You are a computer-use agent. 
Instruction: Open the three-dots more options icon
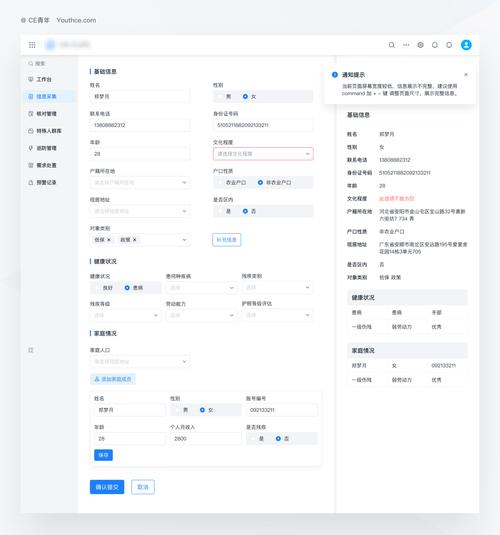click(x=406, y=45)
